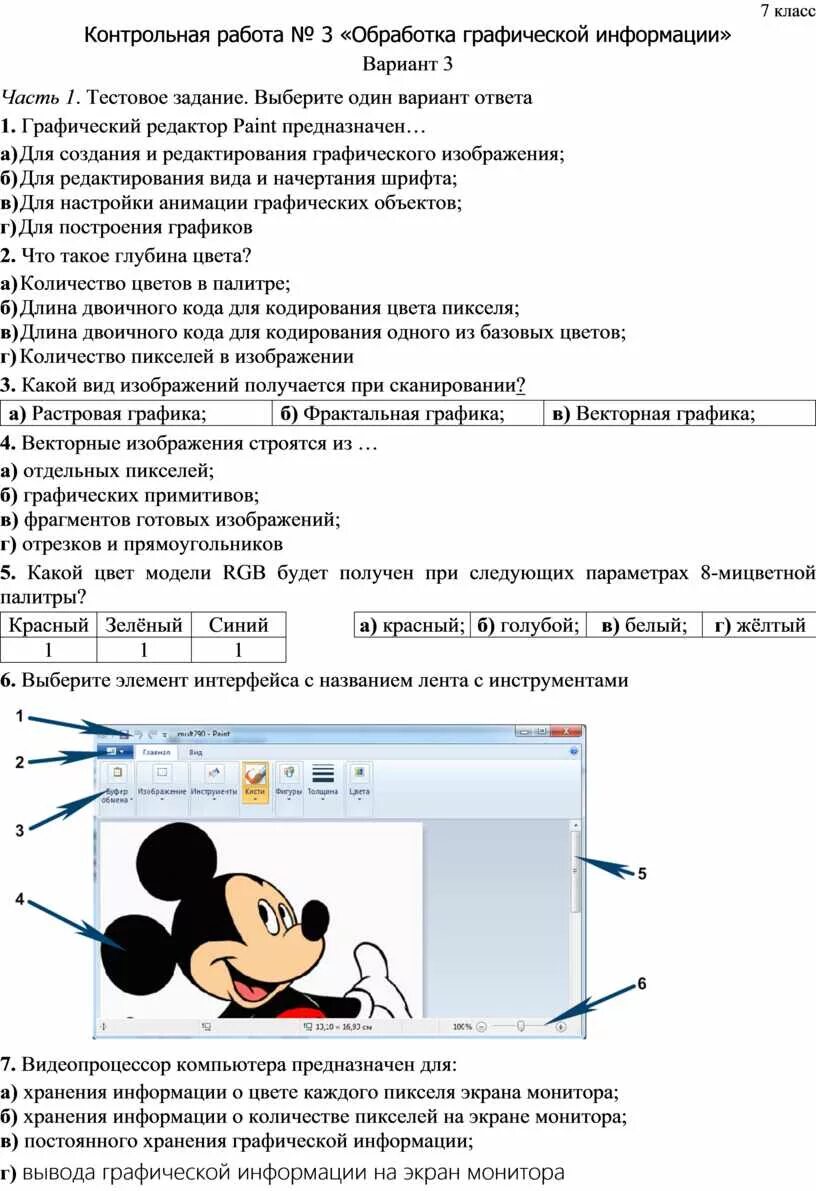
Task: Choose the 'Растровая графика' table cell
Action: click(136, 413)
